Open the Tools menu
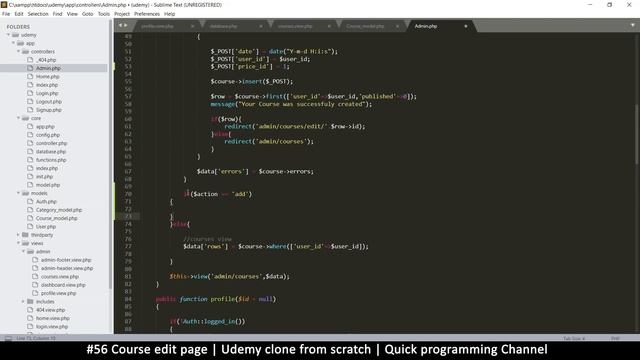Screen dimensions: 640x360 104,14
